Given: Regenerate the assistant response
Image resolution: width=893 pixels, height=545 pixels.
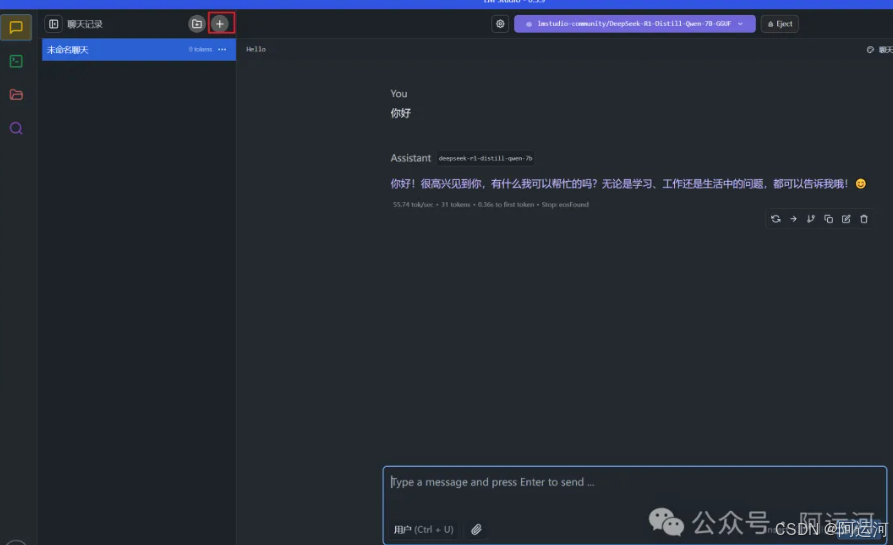Looking at the screenshot, I should 776,219.
